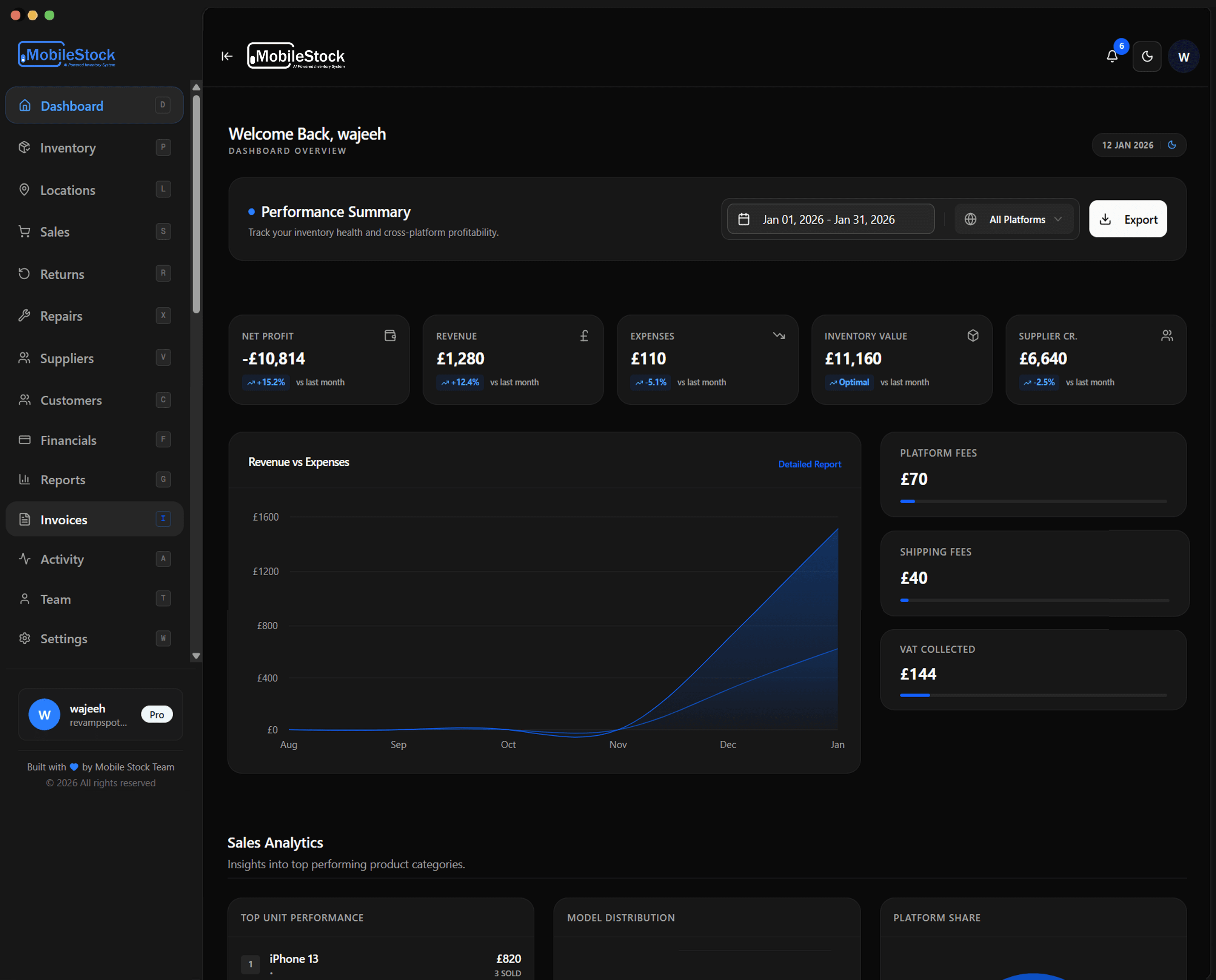Collapse the sidebar using the arrow icon
The height and width of the screenshot is (980, 1216).
point(227,56)
